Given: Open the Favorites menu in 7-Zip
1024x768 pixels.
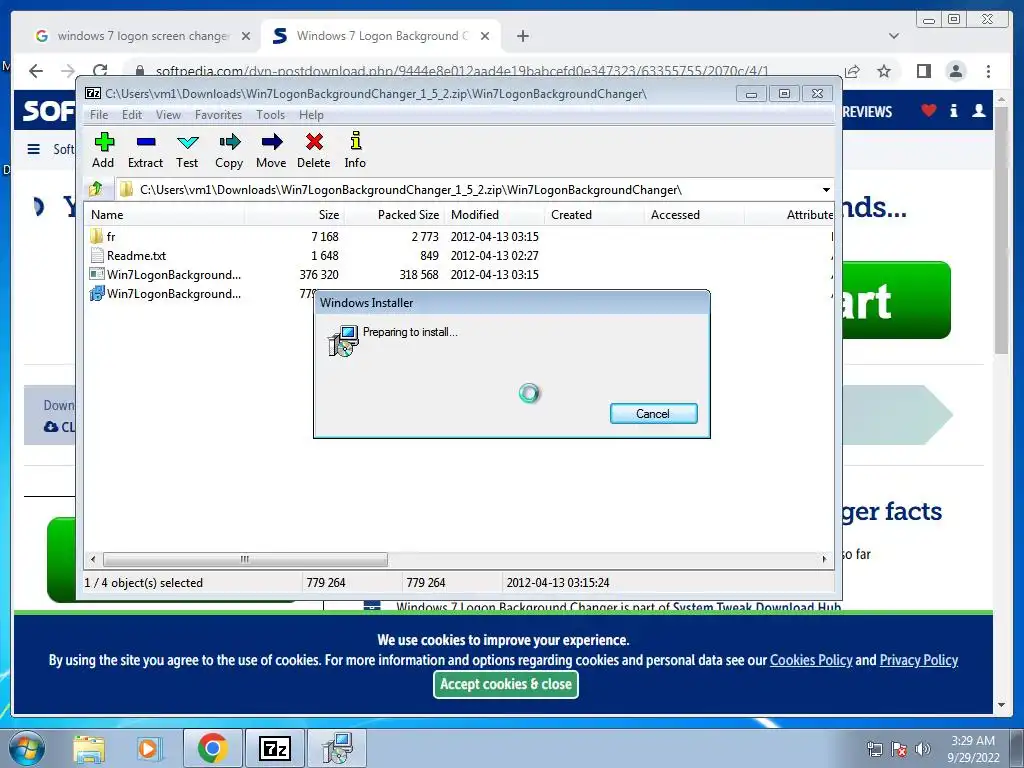Looking at the screenshot, I should pos(218,115).
